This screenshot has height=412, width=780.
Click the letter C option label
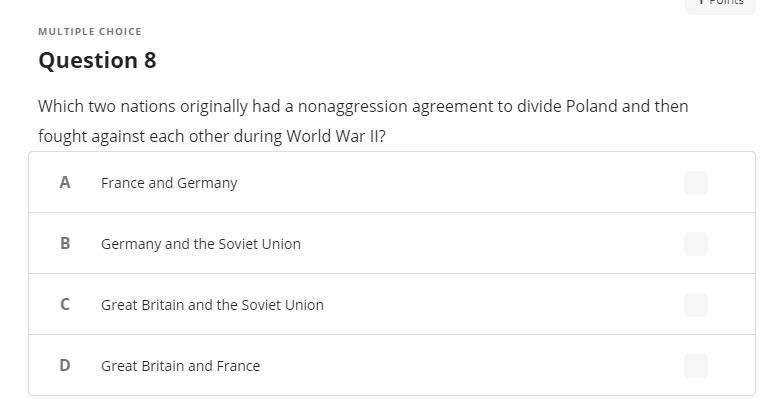coord(65,305)
